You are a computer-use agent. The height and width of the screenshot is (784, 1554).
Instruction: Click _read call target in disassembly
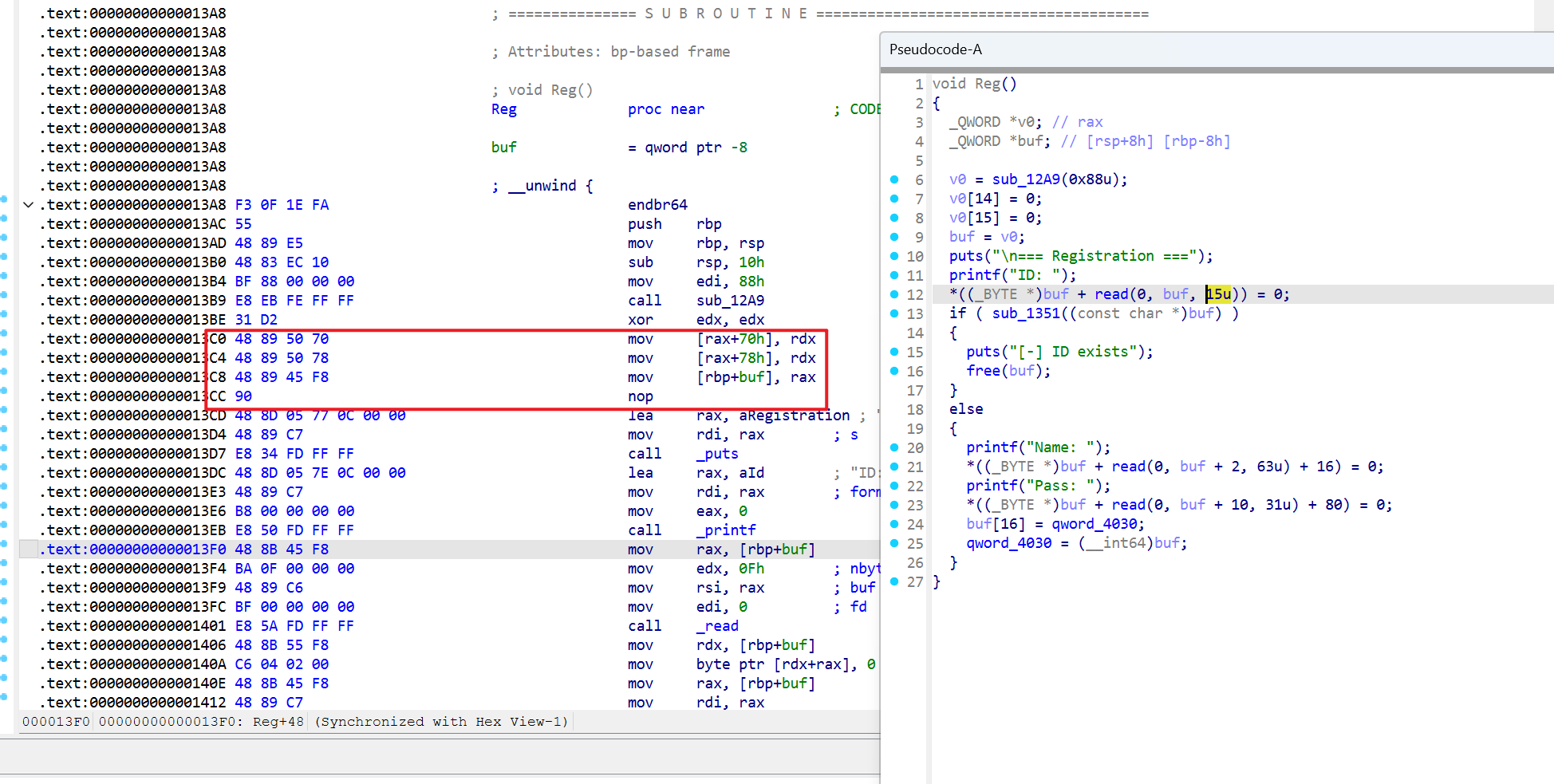(717, 626)
